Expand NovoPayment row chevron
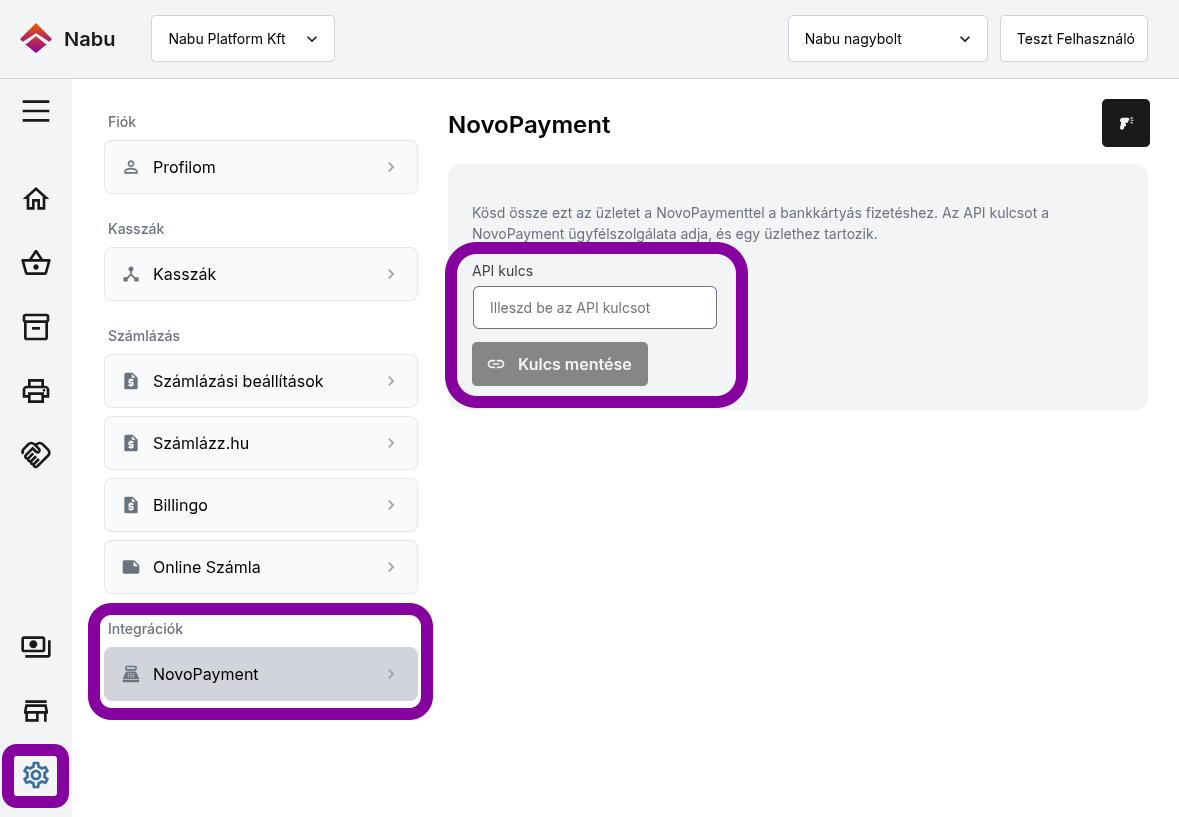 pos(391,674)
